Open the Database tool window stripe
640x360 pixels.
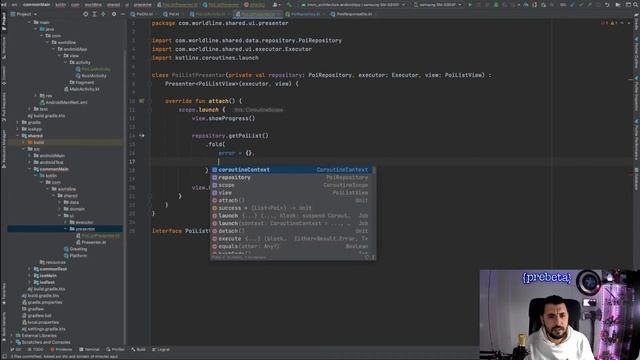(x=636, y=178)
